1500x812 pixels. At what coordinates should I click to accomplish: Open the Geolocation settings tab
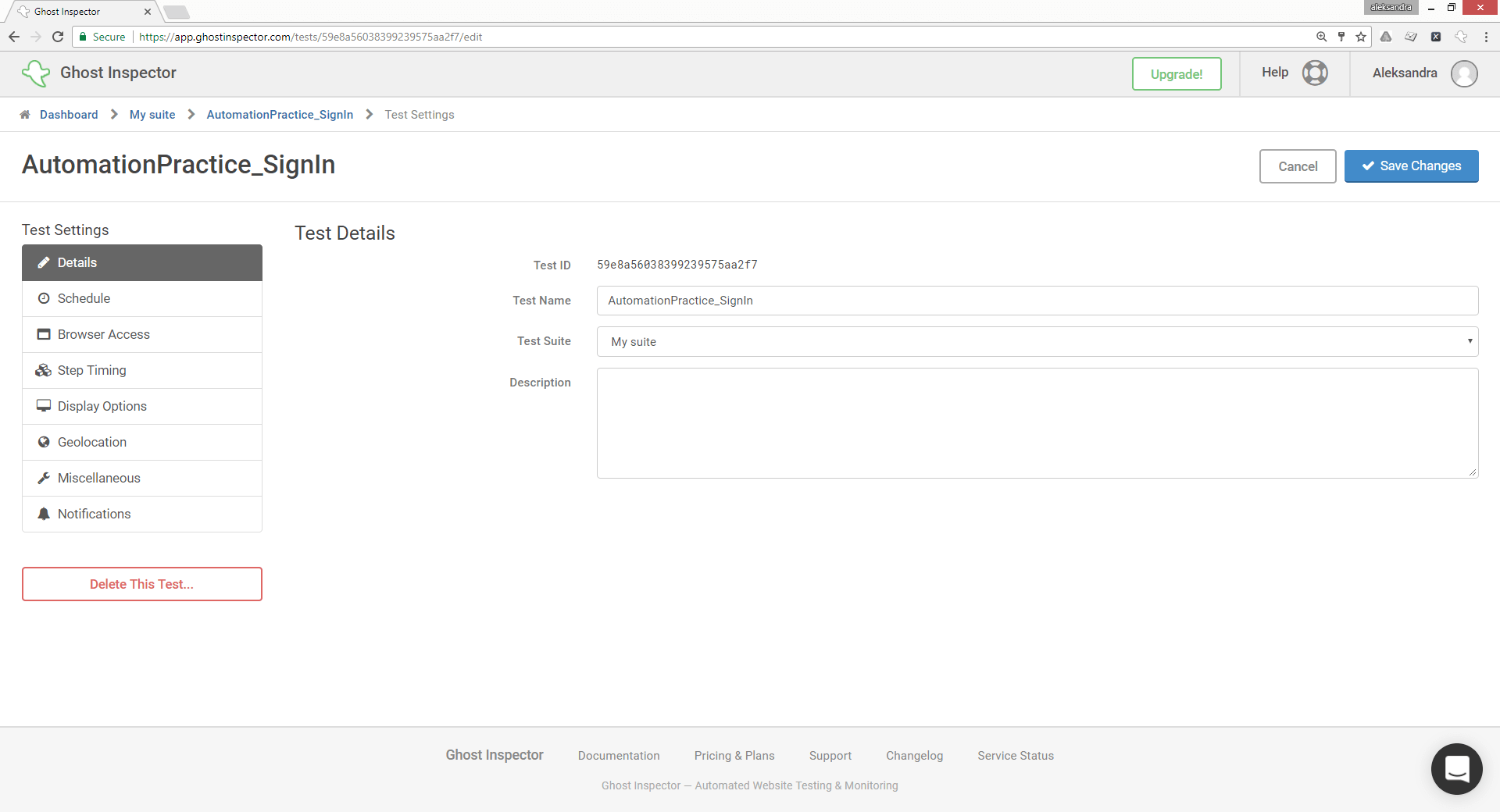pyautogui.click(x=142, y=442)
